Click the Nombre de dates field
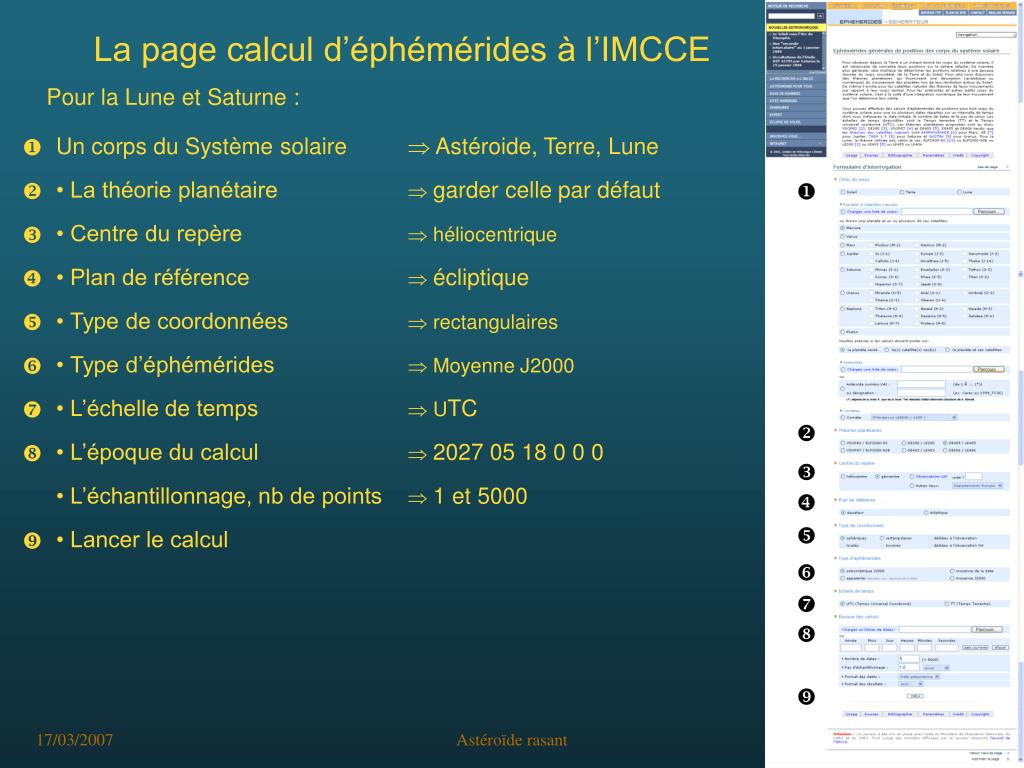Image resolution: width=1024 pixels, height=768 pixels. point(908,659)
